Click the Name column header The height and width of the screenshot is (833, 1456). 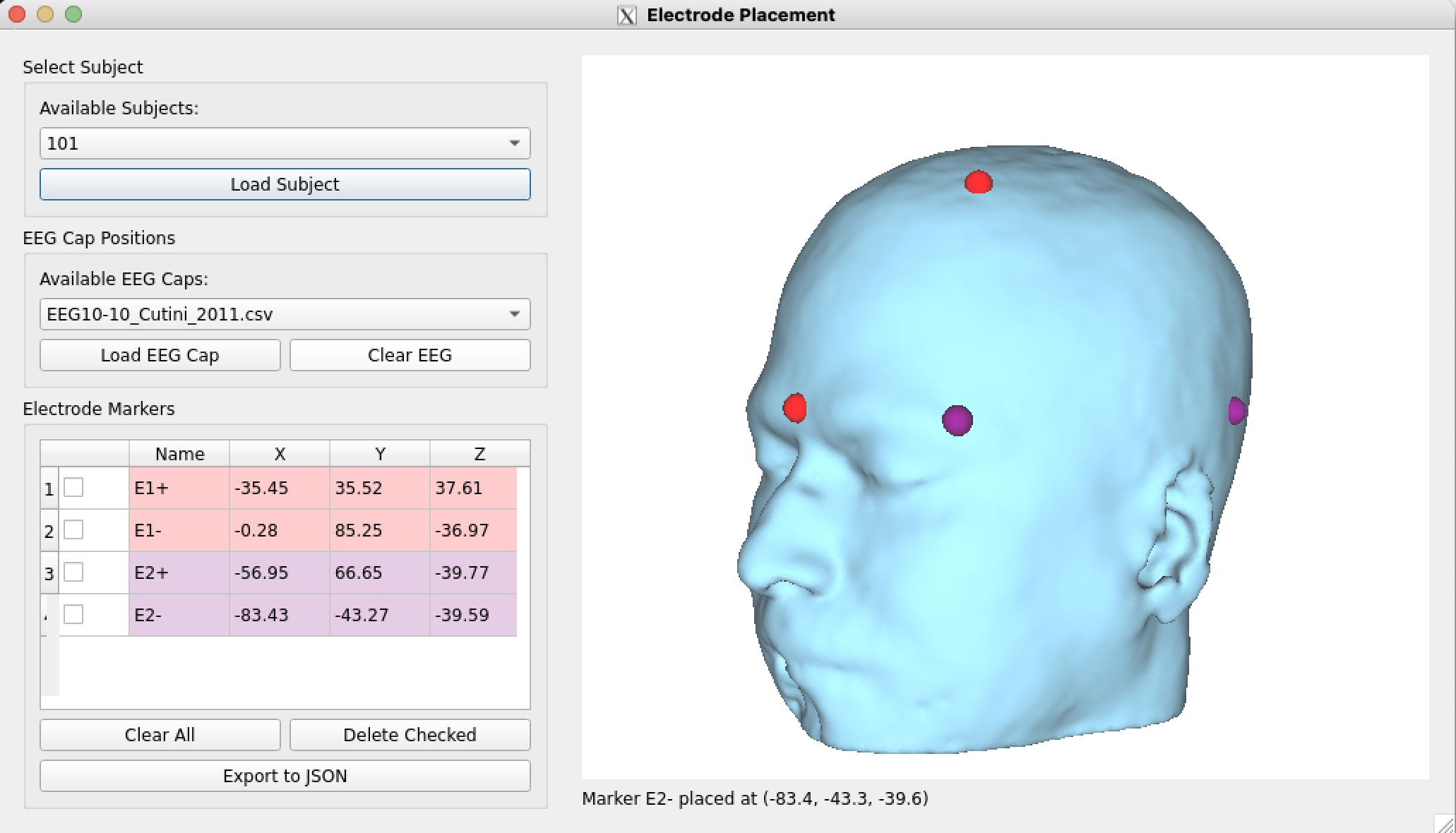(179, 454)
